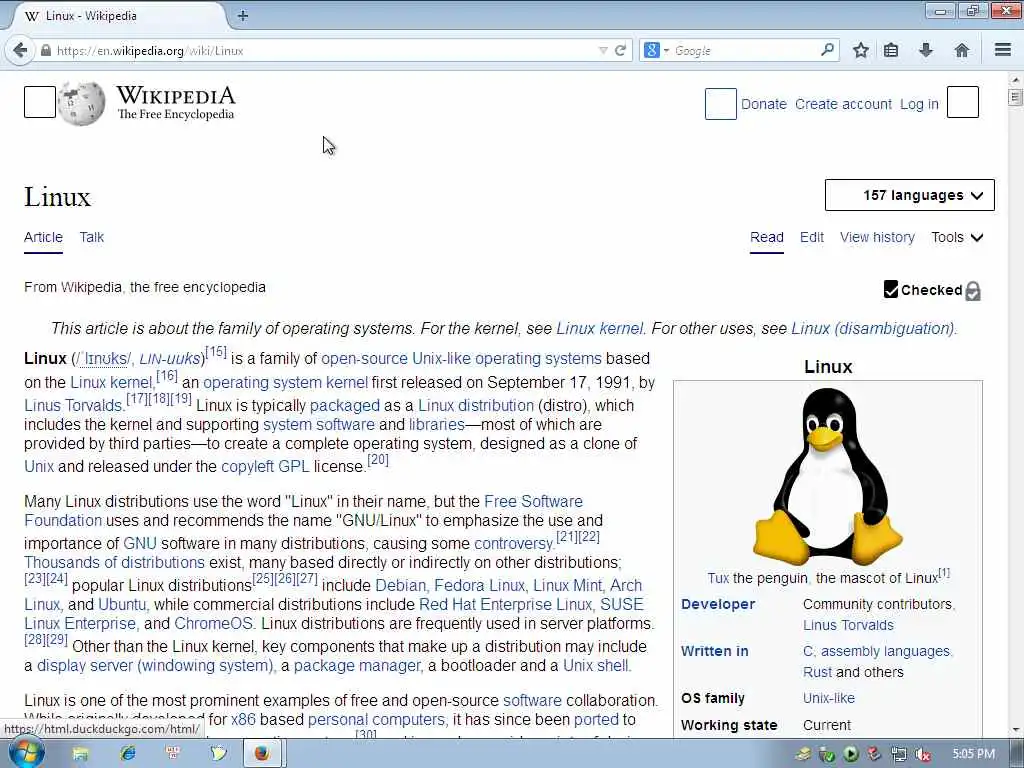Toggle the Checked checkbox indicator
Viewport: 1024px width, 768px height.
(891, 289)
